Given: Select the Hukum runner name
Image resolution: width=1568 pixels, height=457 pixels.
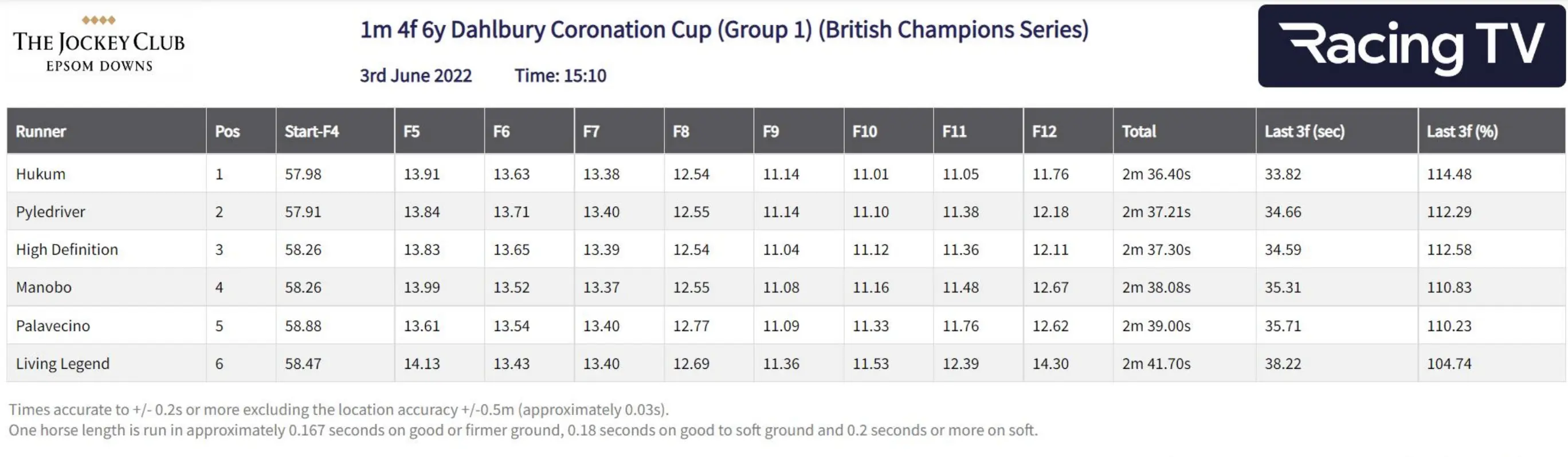Looking at the screenshot, I should [x=41, y=174].
